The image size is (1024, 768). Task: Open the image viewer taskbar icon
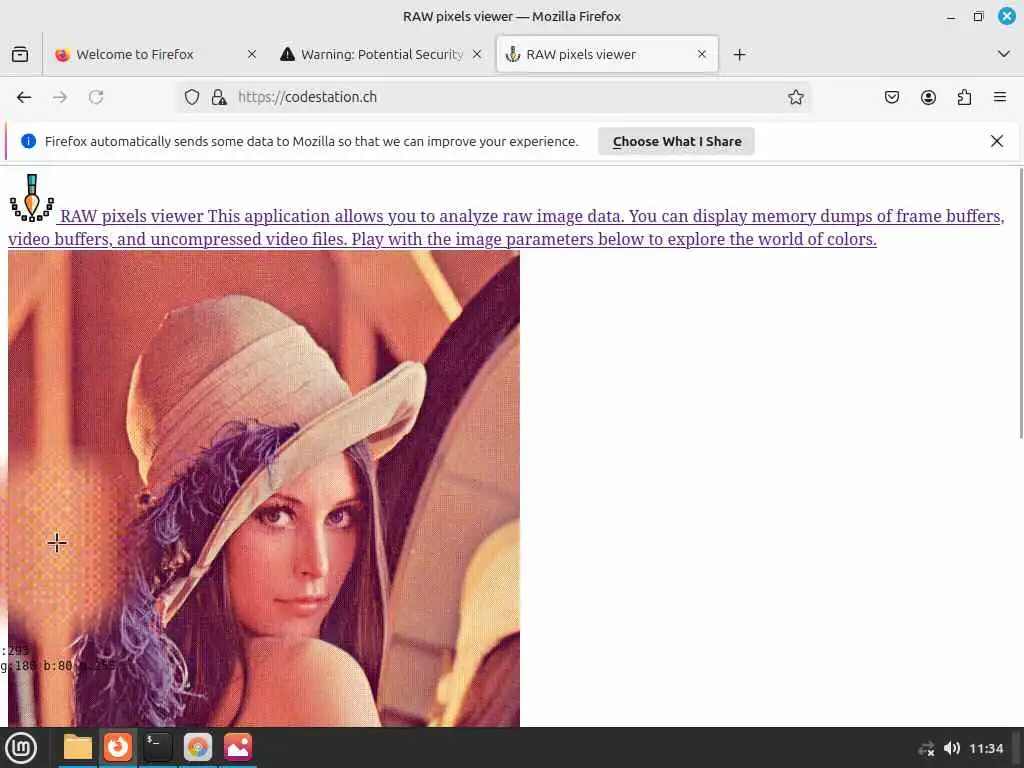coord(238,748)
